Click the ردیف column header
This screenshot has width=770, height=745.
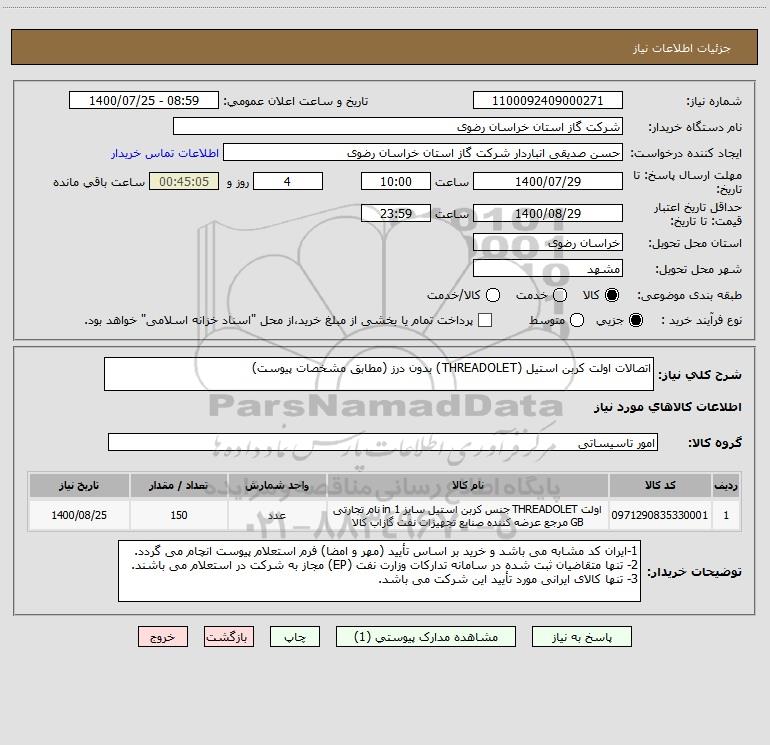point(726,485)
